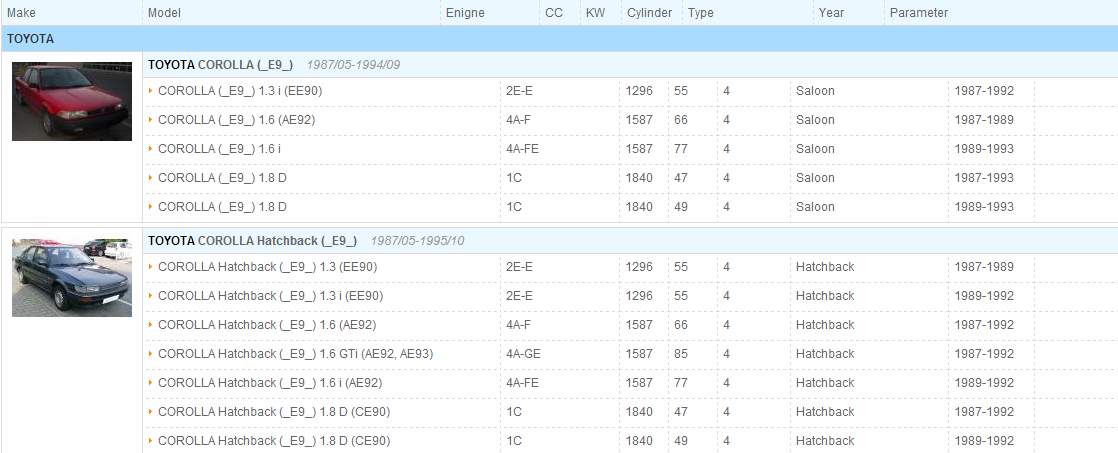
Task: Open COROLLA Hatchback 1.6 GTi (AE92, AE93) link
Action: [295, 354]
